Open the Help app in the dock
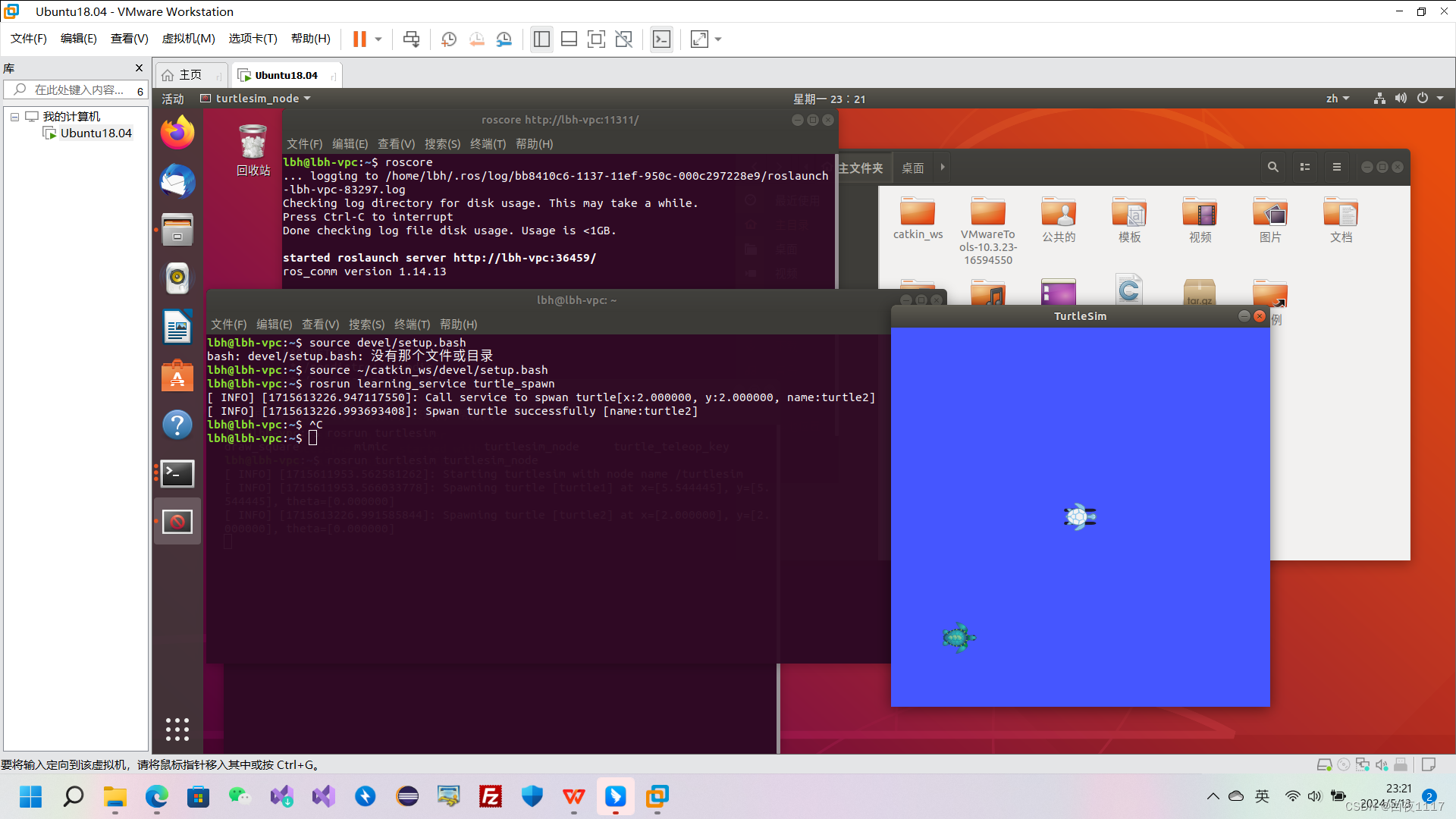 (177, 425)
